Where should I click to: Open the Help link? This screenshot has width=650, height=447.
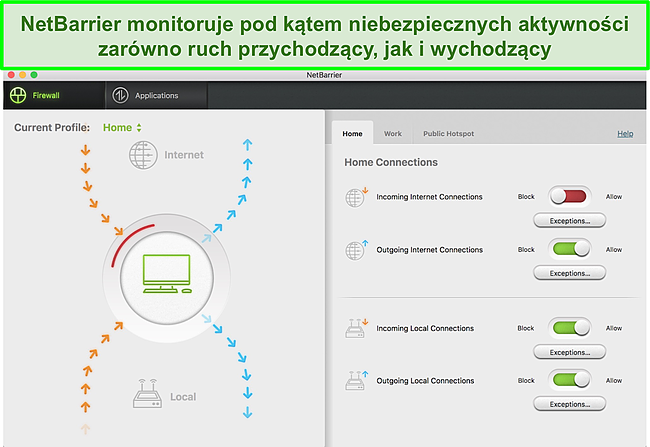(x=625, y=134)
